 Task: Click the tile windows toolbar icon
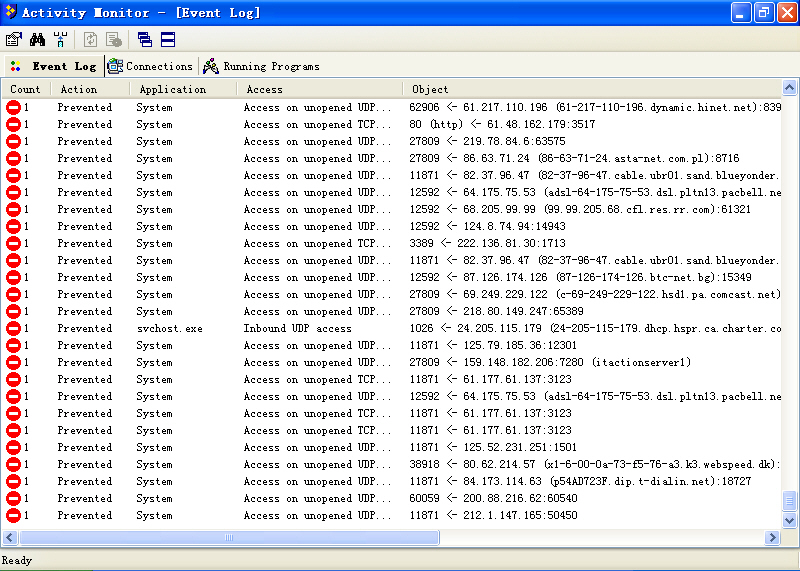[x=168, y=40]
